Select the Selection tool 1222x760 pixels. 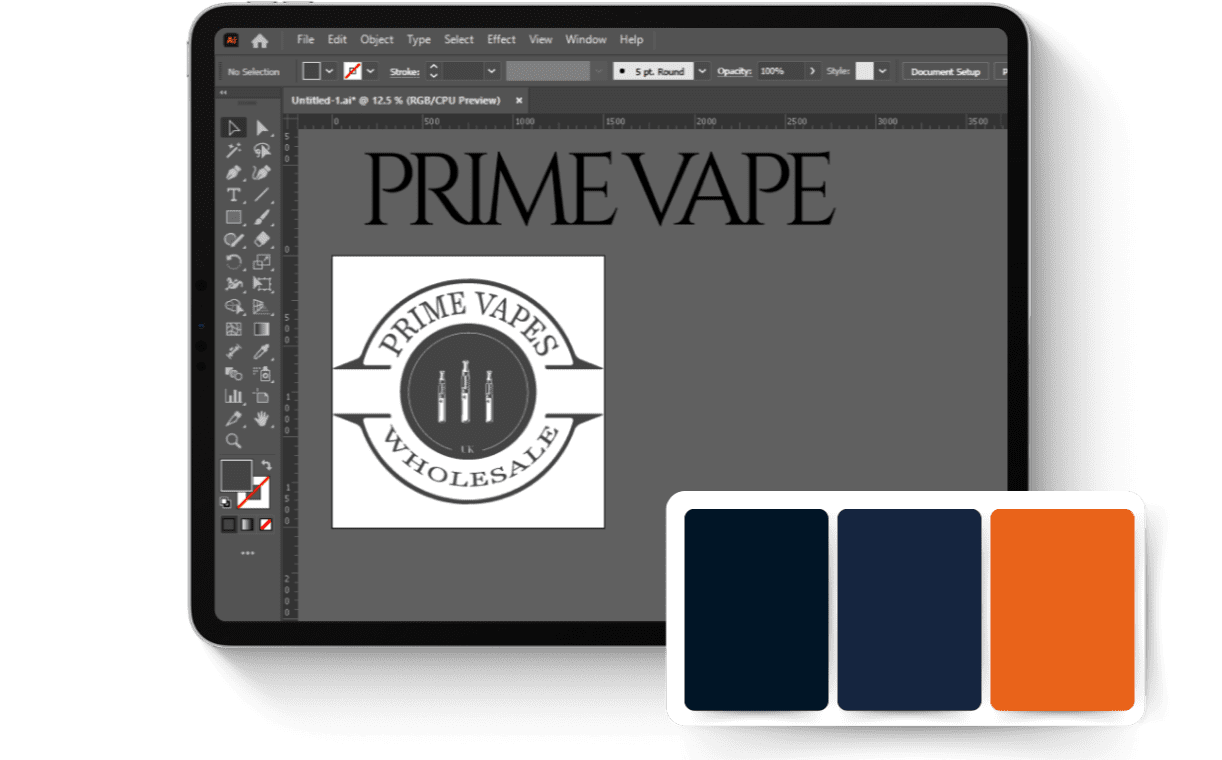click(x=235, y=128)
